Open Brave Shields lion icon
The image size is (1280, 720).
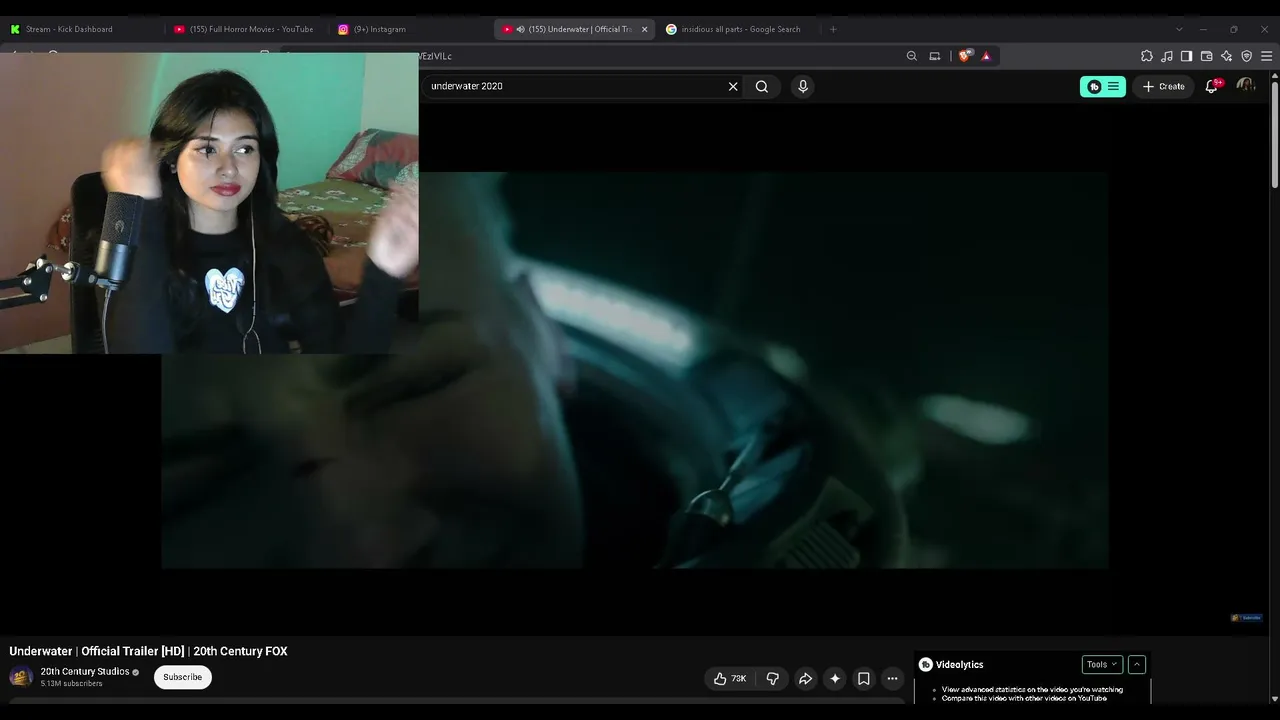pos(964,56)
